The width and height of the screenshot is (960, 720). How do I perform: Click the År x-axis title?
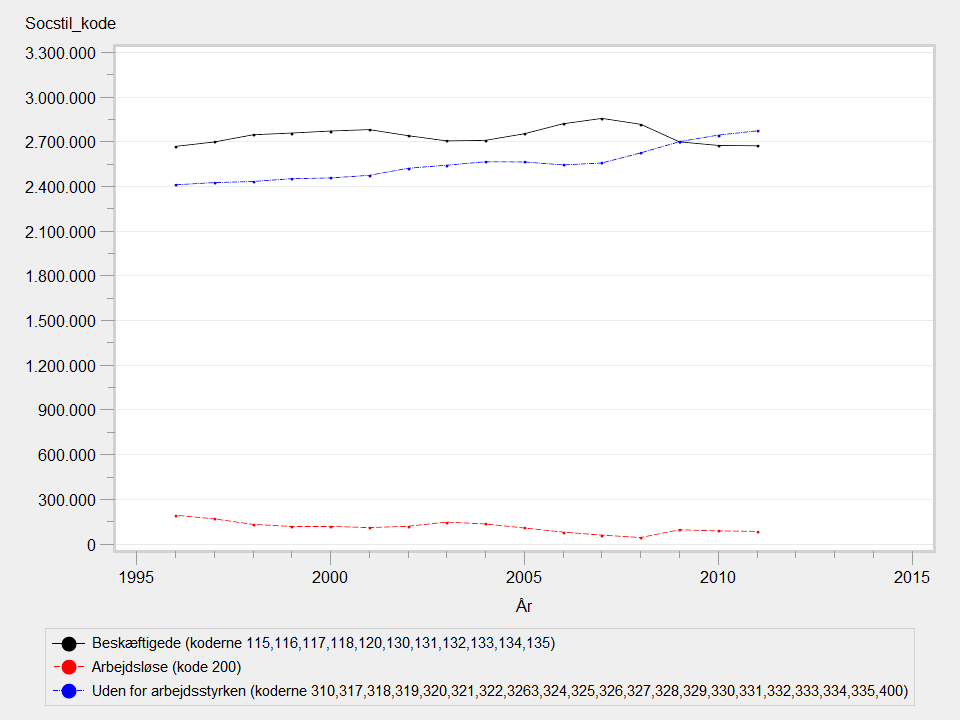pyautogui.click(x=525, y=605)
